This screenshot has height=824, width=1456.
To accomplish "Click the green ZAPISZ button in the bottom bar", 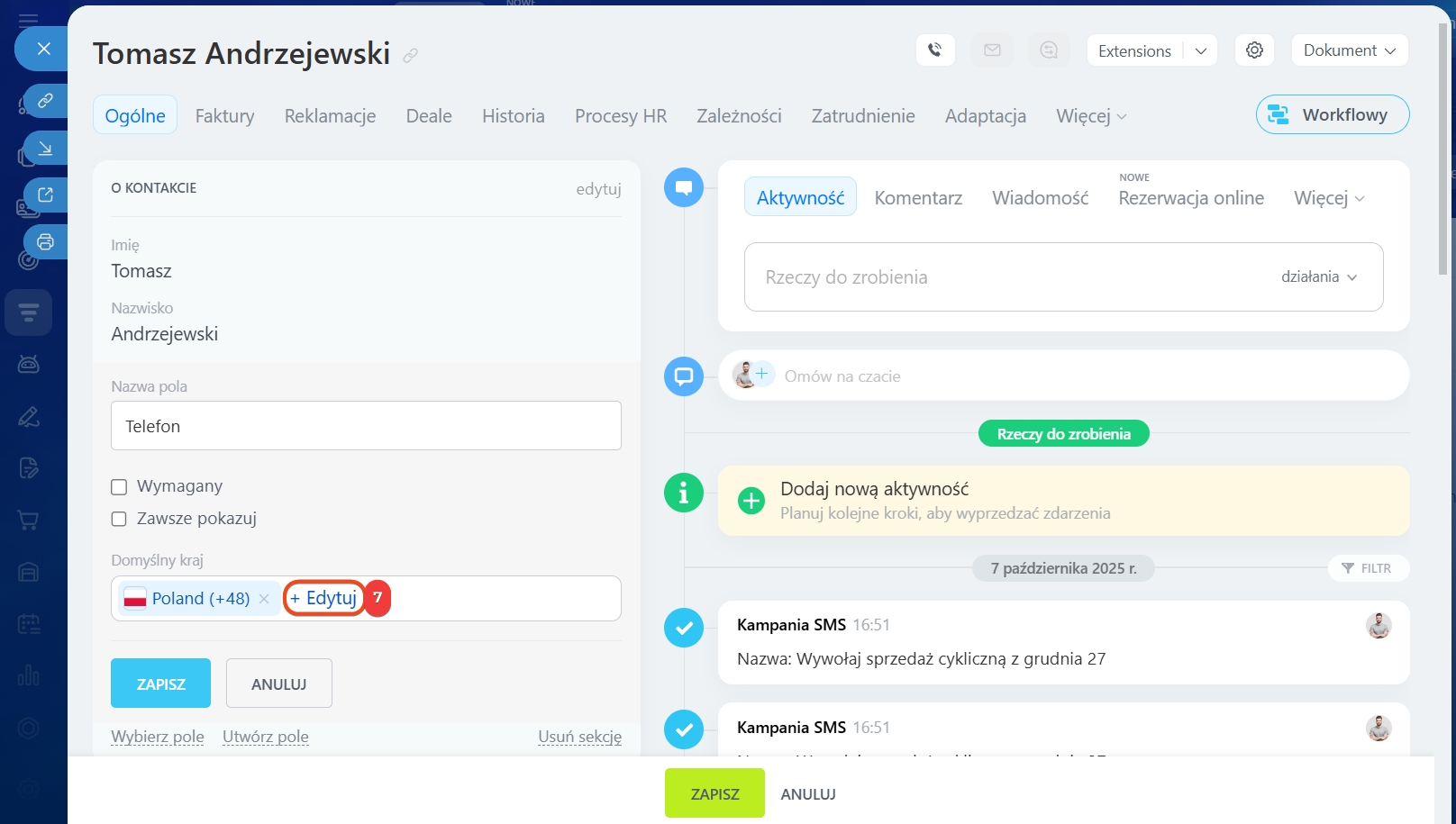I will [x=714, y=793].
